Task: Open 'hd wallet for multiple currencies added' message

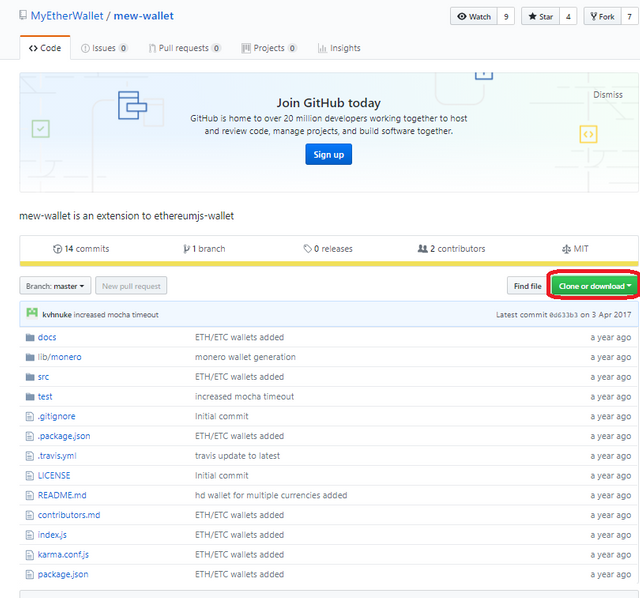Action: (271, 495)
